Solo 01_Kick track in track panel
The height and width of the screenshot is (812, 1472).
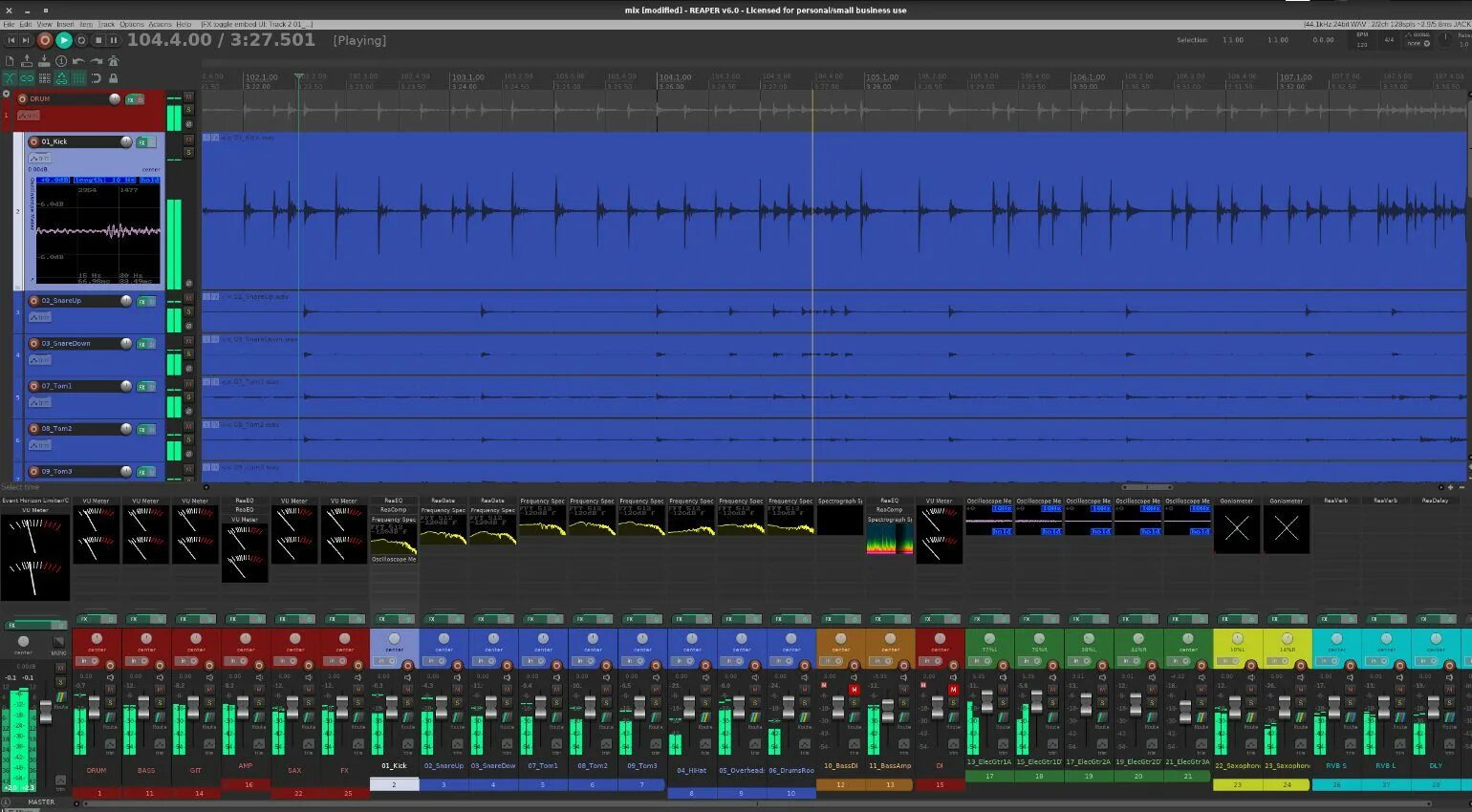(x=188, y=152)
